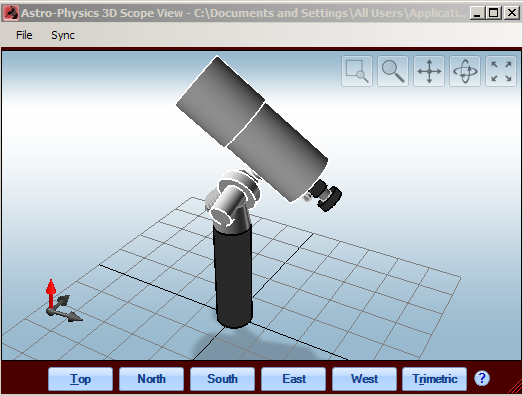Switch to the Top view
The height and width of the screenshot is (396, 523).
click(80, 379)
